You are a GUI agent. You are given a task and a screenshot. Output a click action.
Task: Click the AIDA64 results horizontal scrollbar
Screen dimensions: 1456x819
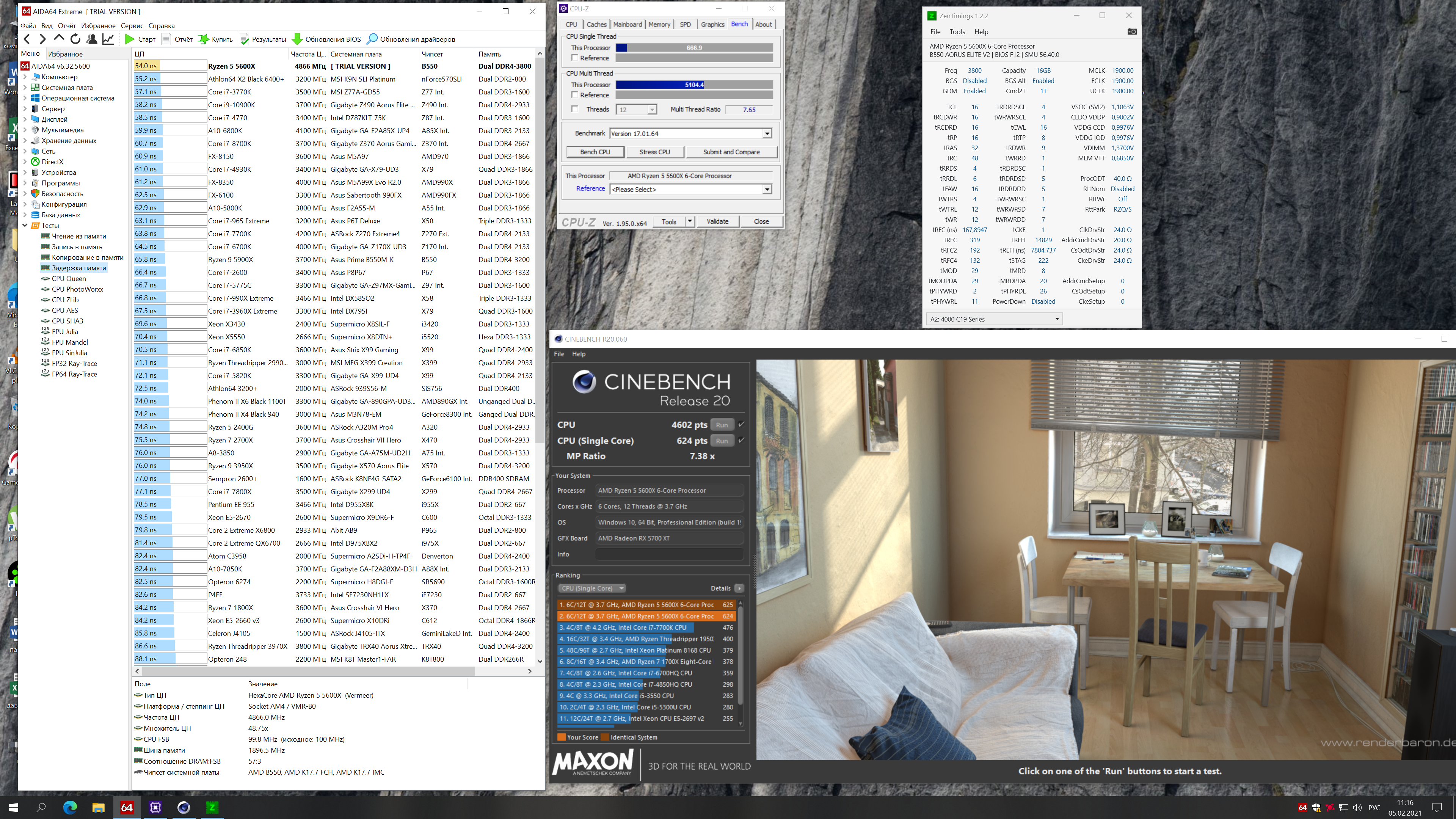click(x=308, y=671)
